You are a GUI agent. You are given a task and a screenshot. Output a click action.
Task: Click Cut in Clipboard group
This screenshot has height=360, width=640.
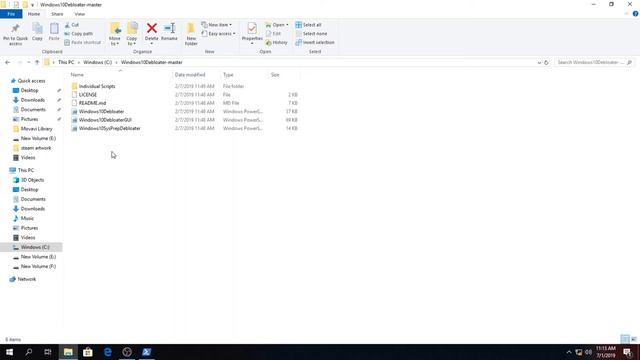pyautogui.click(x=72, y=25)
